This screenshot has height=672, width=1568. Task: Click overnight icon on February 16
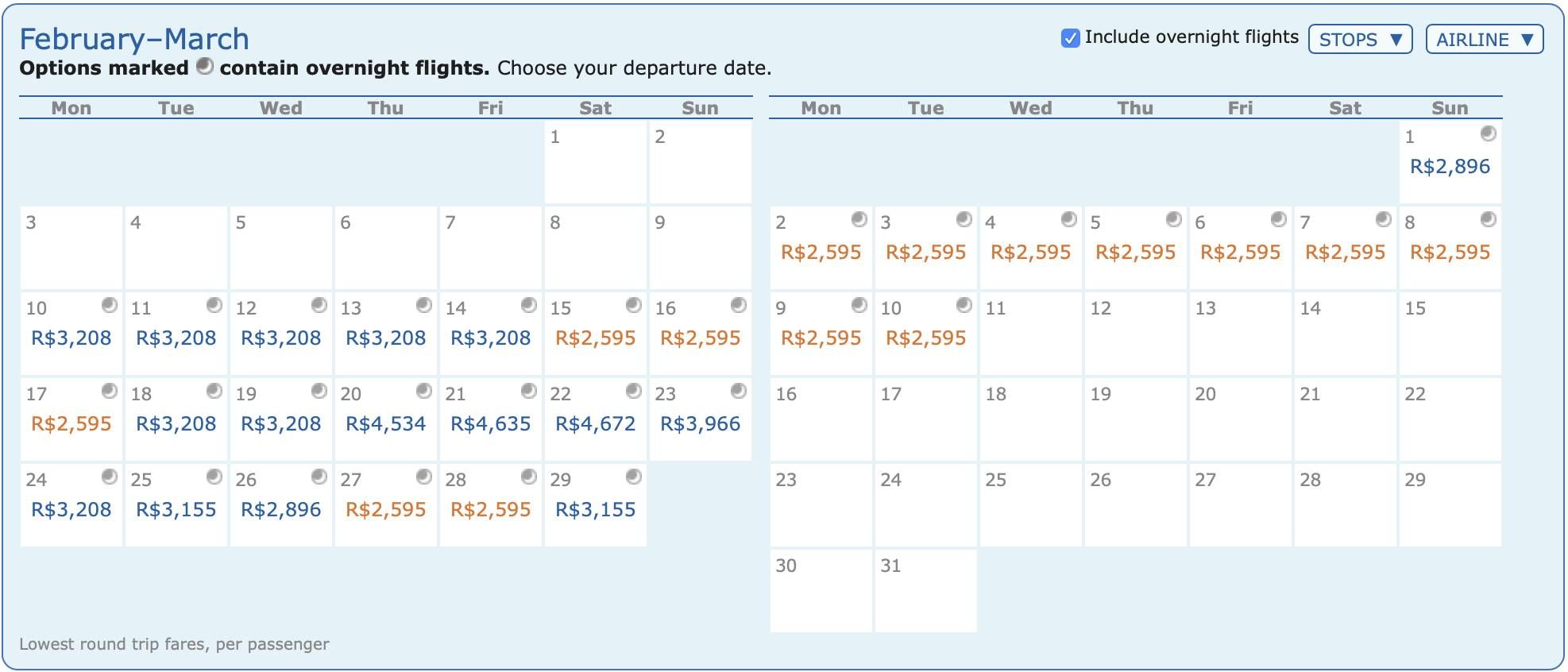click(x=739, y=305)
